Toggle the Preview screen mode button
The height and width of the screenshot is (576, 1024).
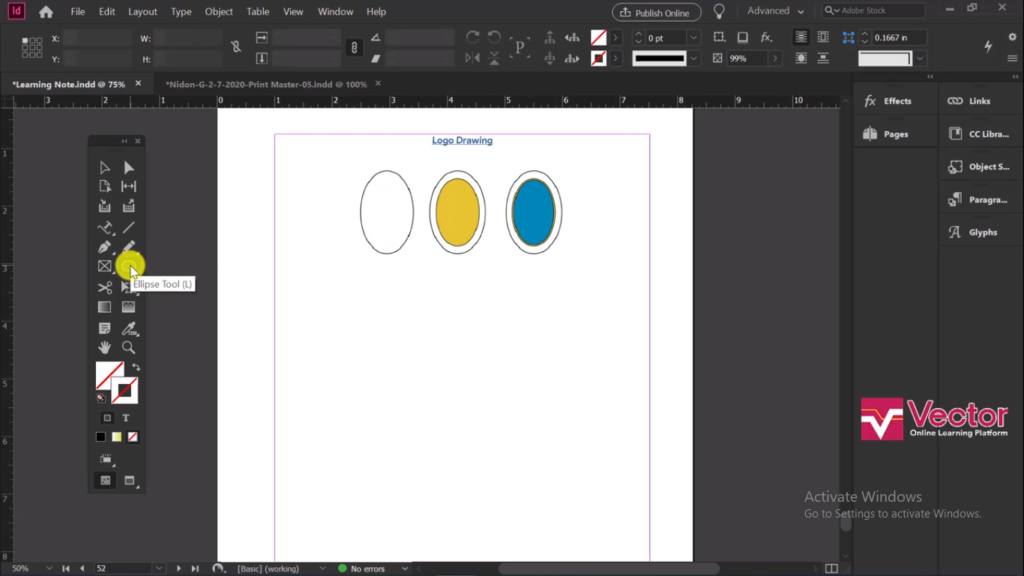coord(129,481)
